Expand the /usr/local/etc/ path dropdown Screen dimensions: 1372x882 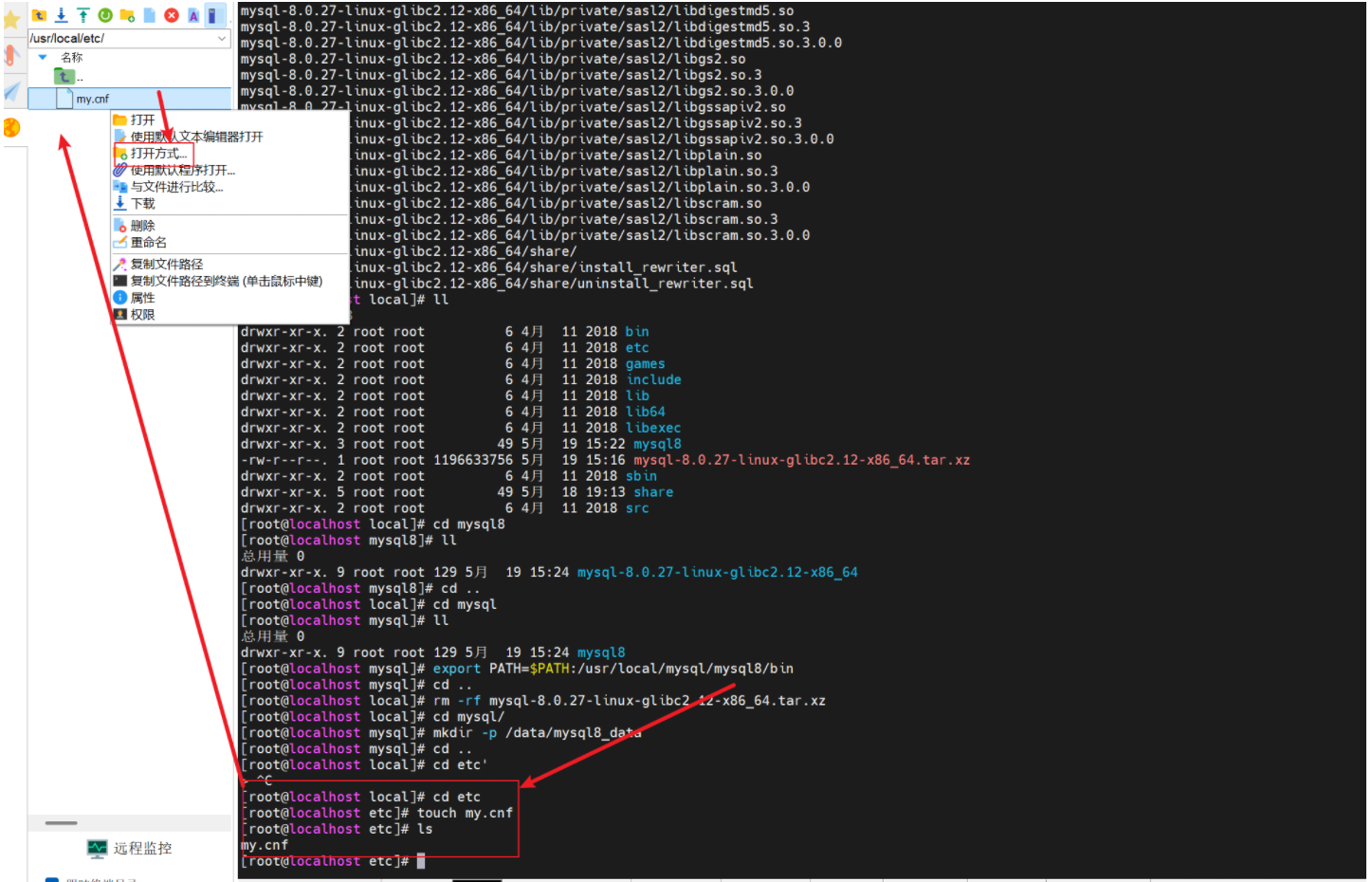[222, 38]
